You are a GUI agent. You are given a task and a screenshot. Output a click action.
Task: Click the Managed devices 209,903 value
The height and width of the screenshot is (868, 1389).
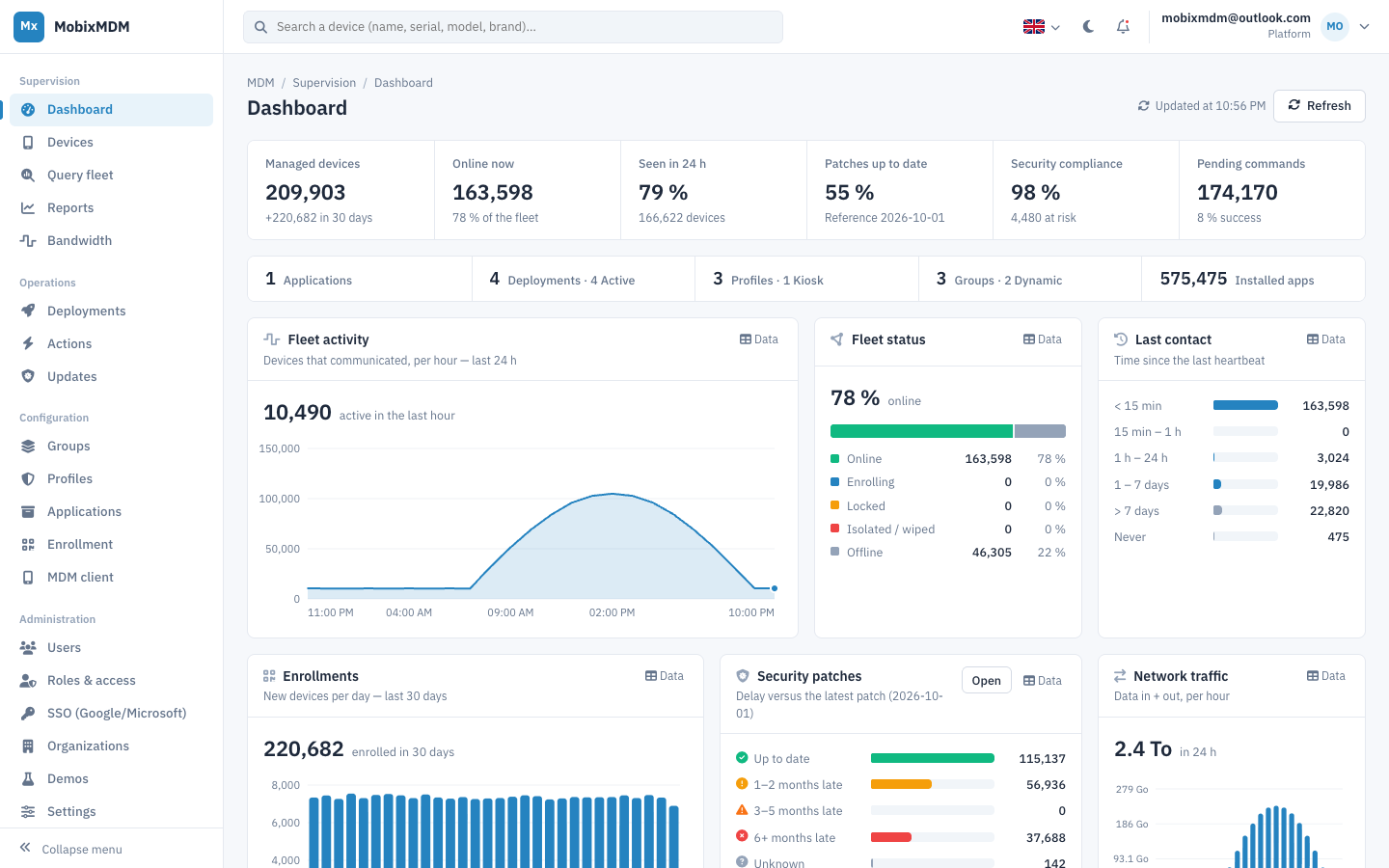pos(306,193)
